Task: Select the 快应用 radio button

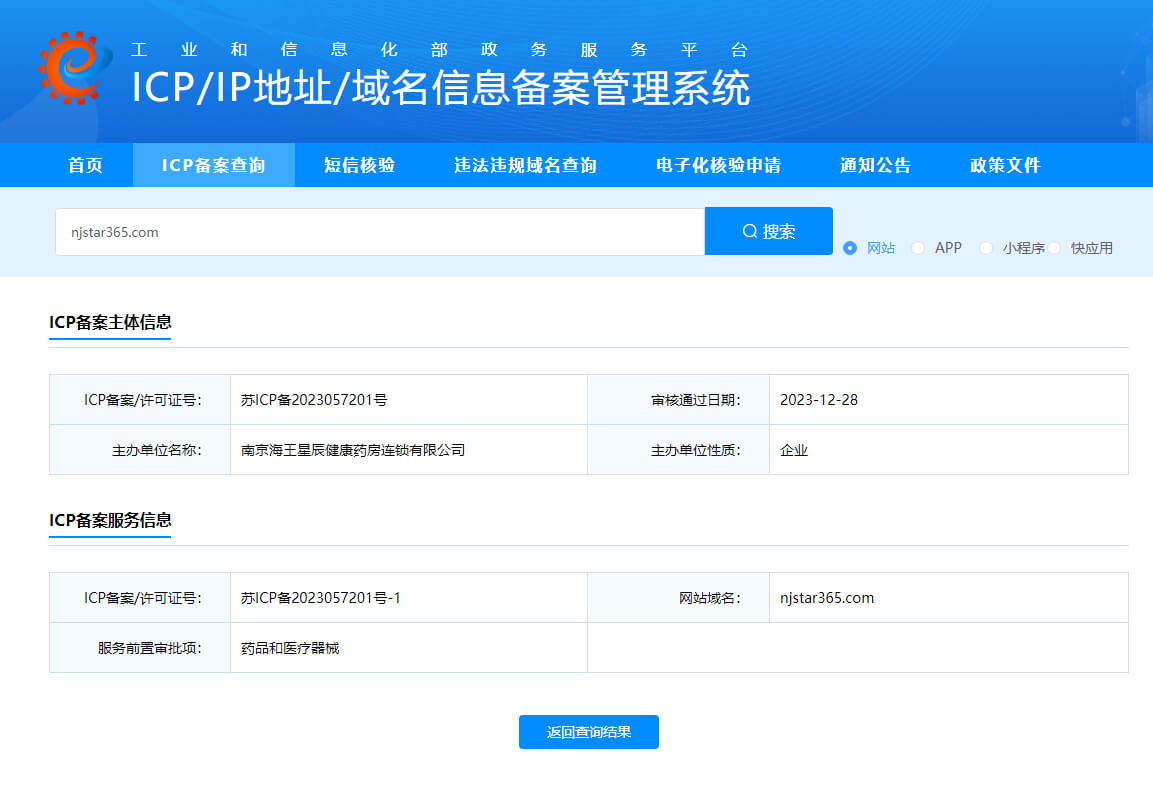Action: tap(1054, 248)
